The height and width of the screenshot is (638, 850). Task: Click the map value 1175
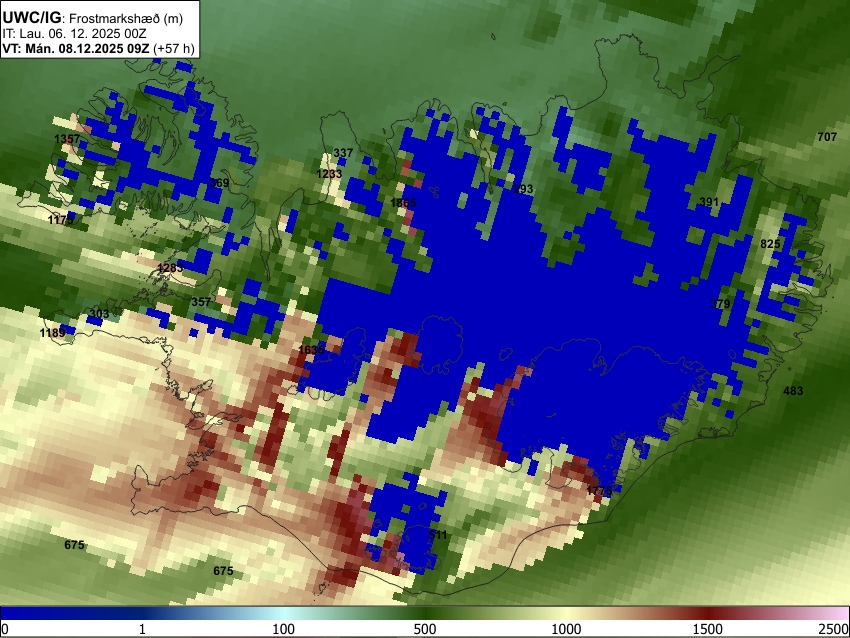61,220
